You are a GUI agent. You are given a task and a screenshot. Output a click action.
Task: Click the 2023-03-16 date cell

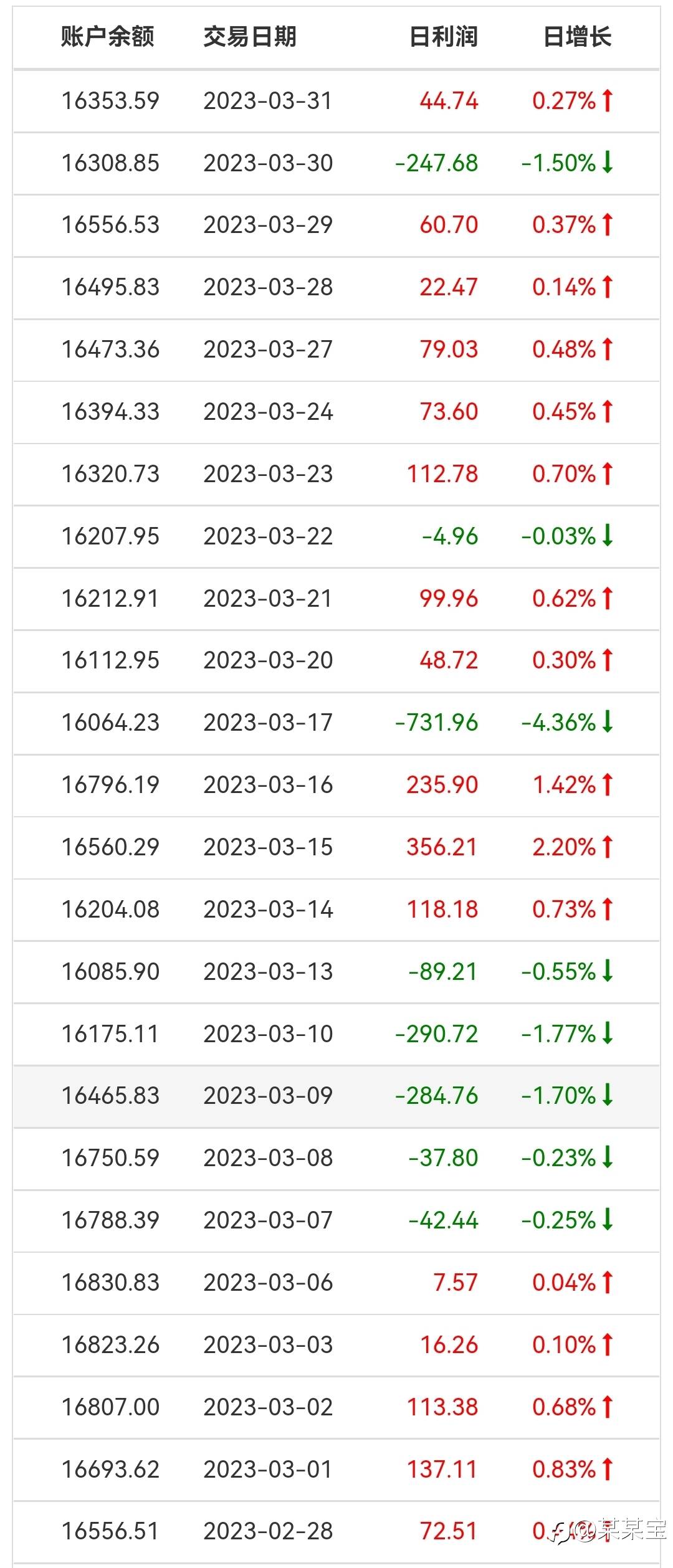pos(268,784)
